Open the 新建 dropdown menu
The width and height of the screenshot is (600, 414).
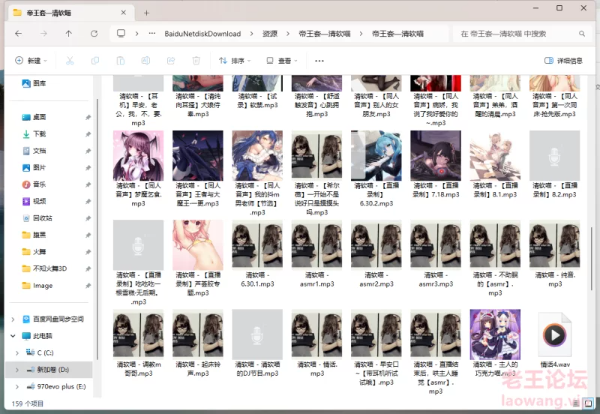tap(31, 60)
